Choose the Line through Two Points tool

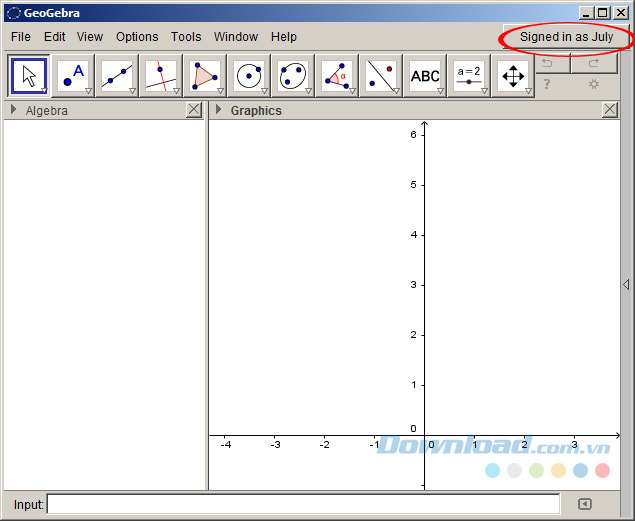pos(117,76)
